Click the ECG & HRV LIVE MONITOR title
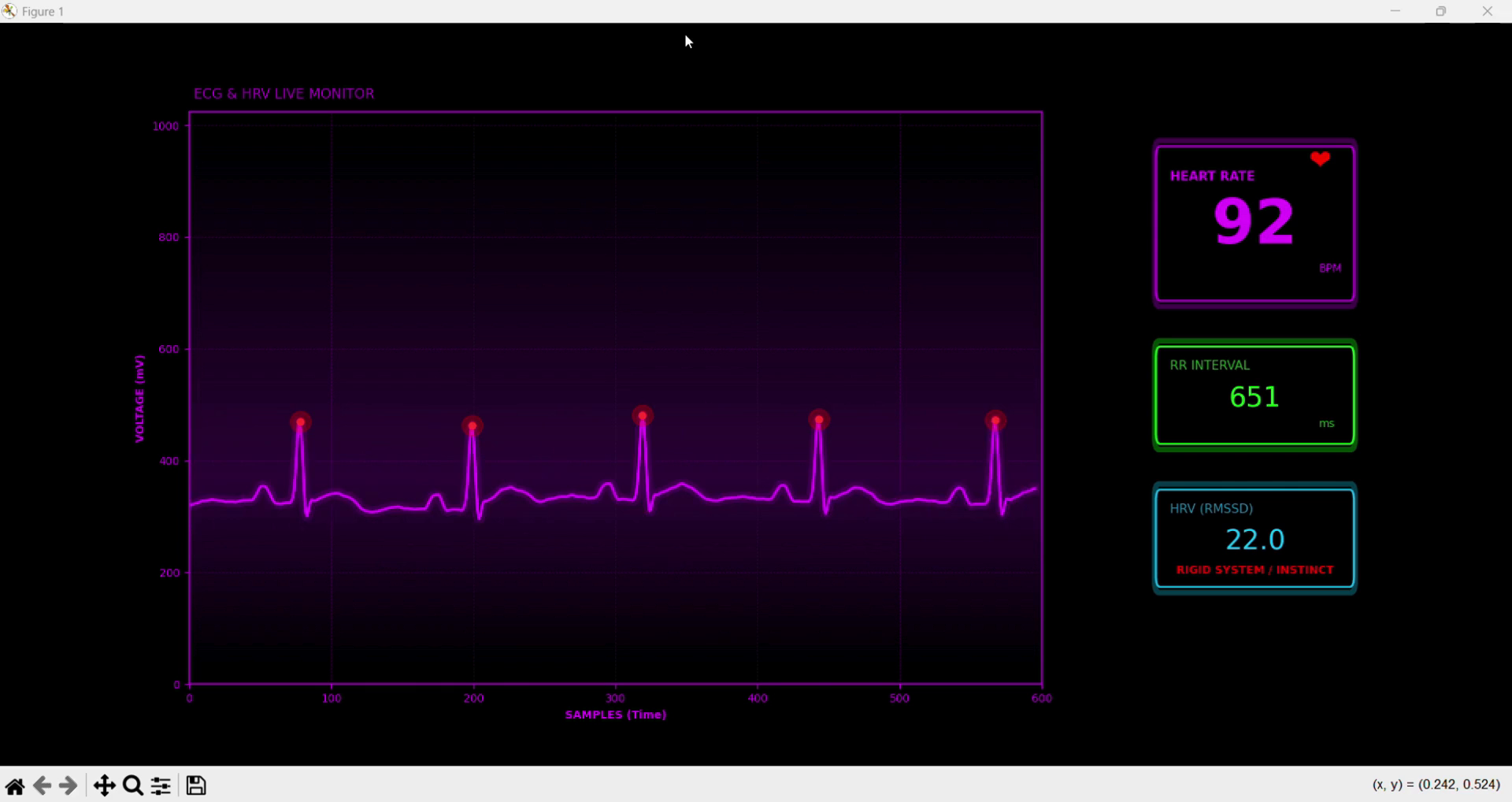 (284, 94)
